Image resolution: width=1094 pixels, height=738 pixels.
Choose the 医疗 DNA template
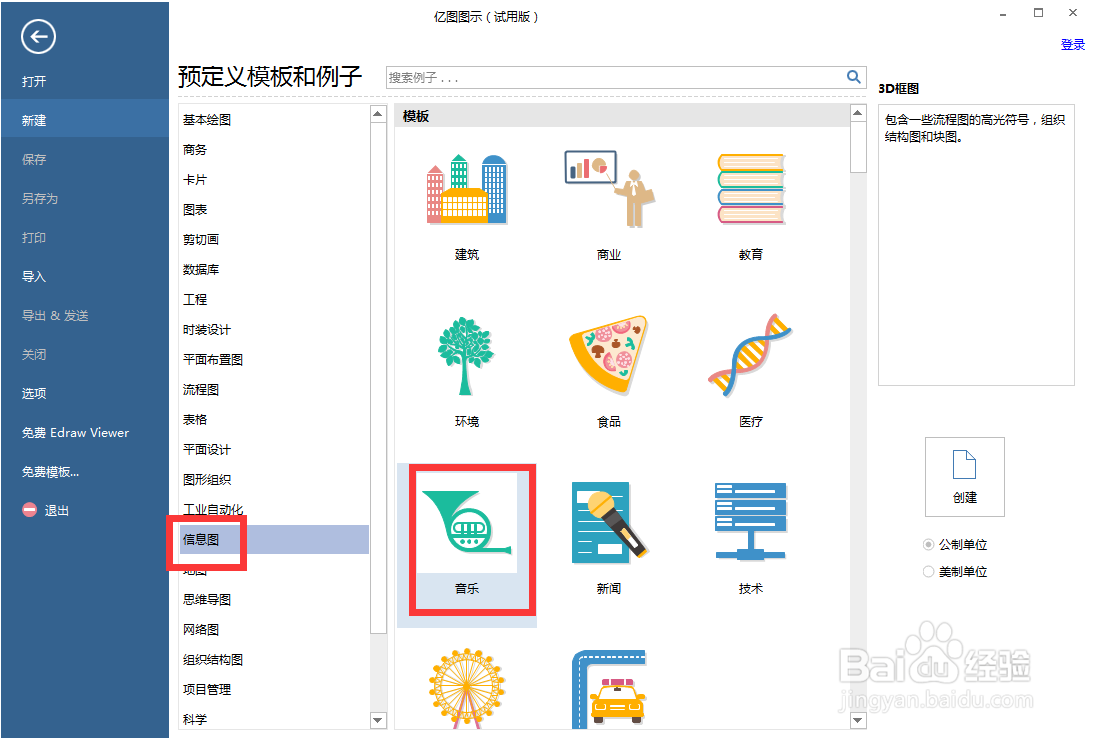click(750, 355)
